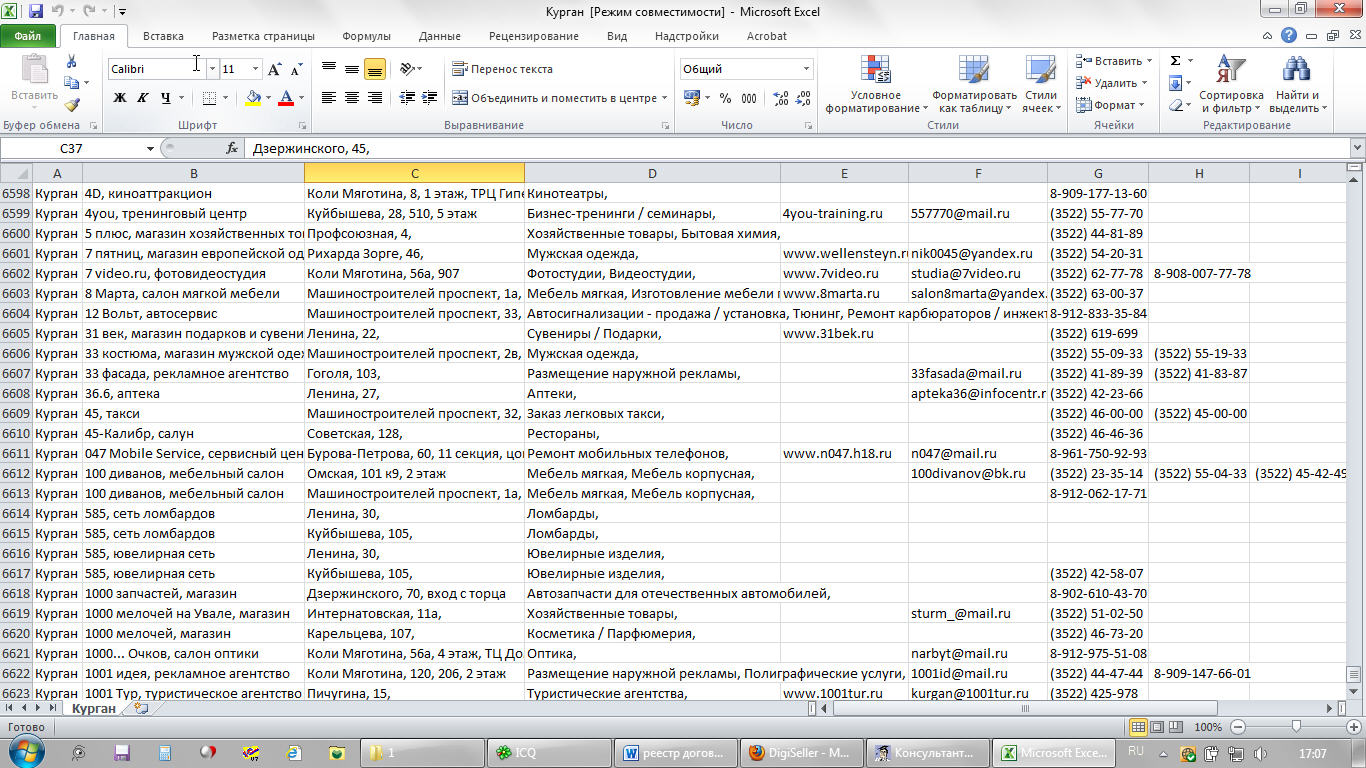Expand the borders dropdown arrow

coord(226,98)
